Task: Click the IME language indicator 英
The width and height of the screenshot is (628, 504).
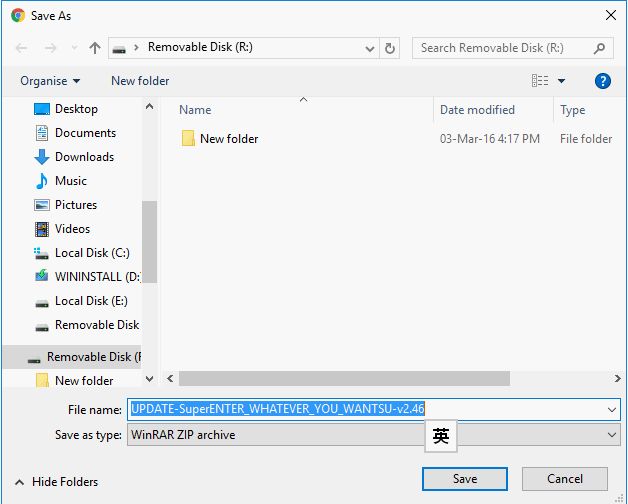Action: click(441, 436)
